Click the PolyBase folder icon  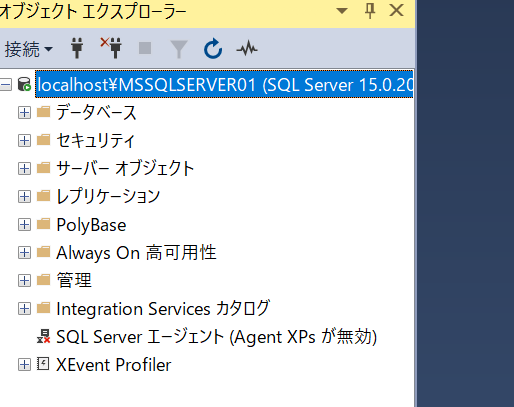(x=43, y=224)
